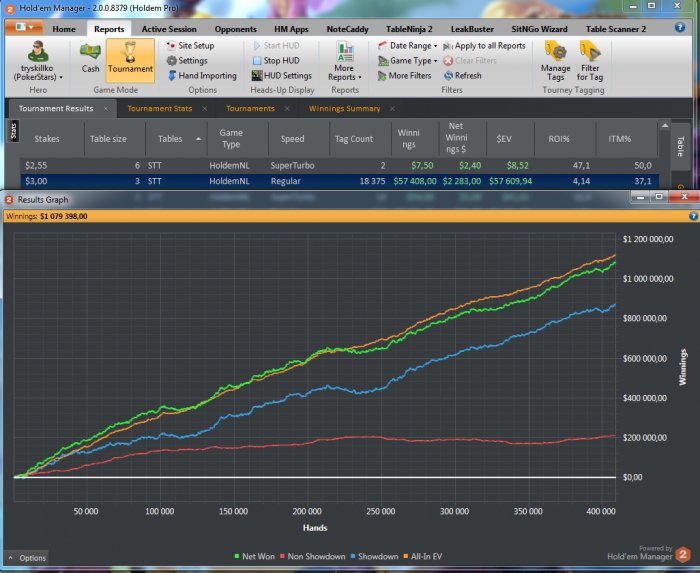Toggle the Non Showdown legend entry

312,556
